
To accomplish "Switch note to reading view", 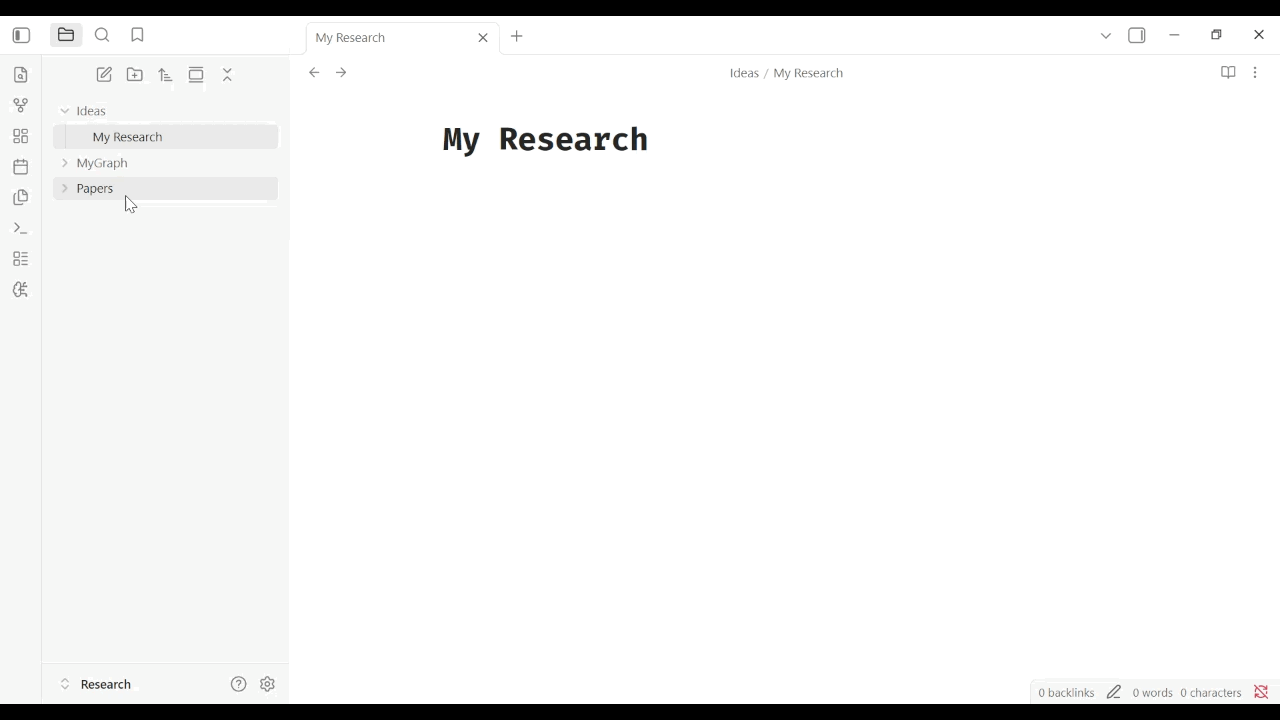I will (x=1228, y=73).
